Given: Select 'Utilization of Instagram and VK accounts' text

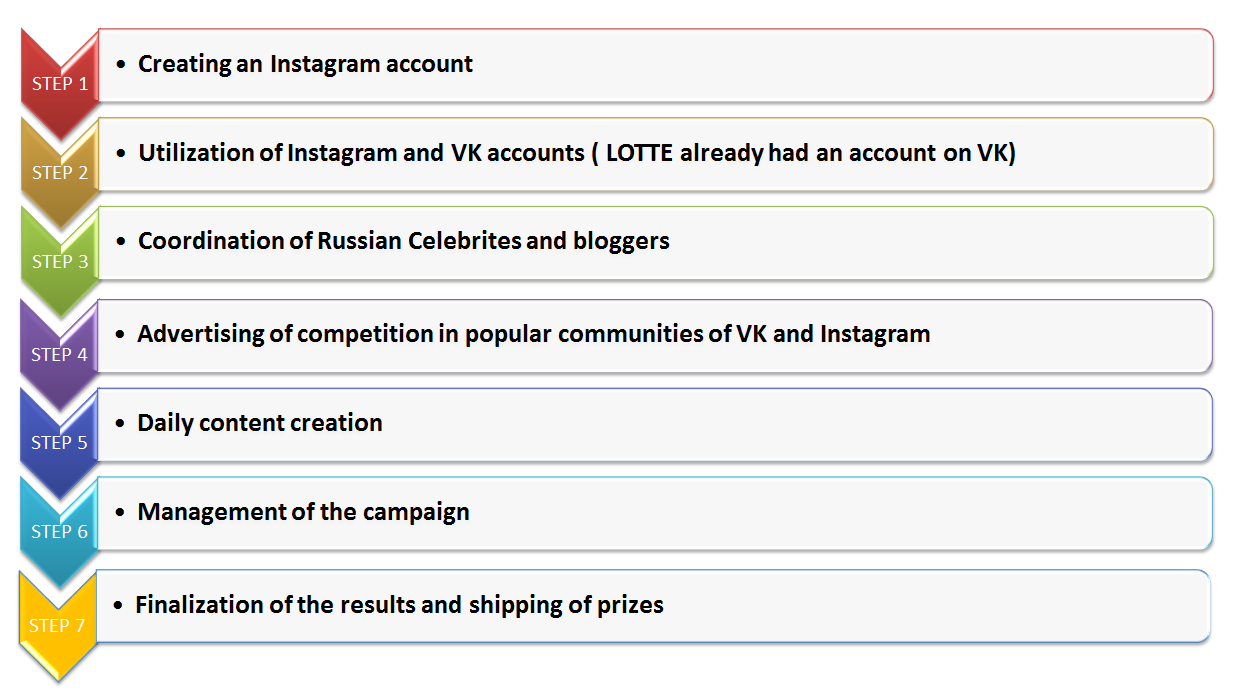Looking at the screenshot, I should point(361,153).
